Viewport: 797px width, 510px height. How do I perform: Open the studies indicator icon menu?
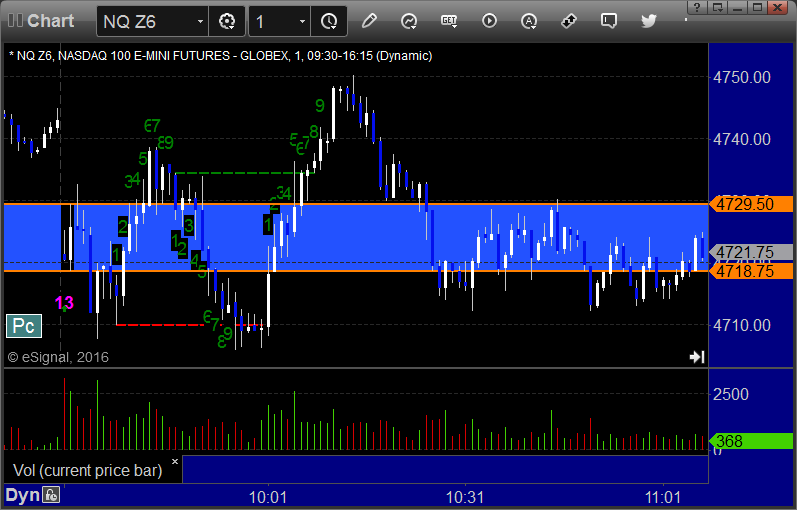[409, 21]
